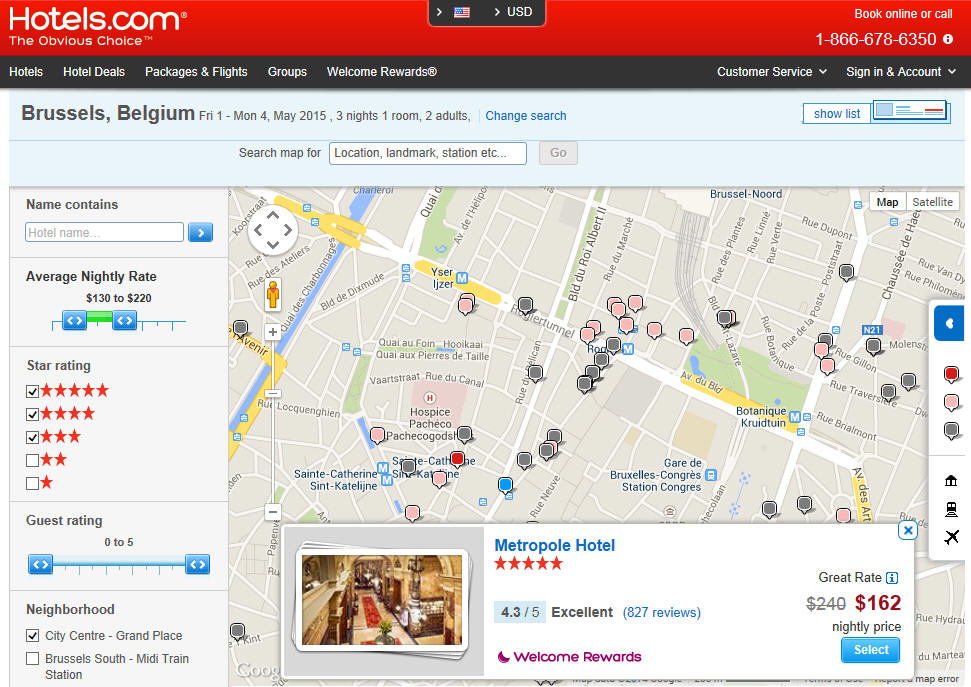This screenshot has height=687, width=971.
Task: Toggle landmarks icon in legend
Action: pyautogui.click(x=951, y=481)
